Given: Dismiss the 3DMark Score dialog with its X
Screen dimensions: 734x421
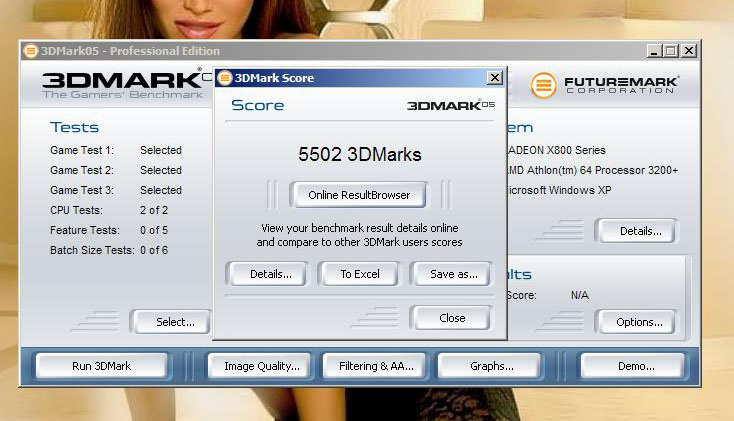Looking at the screenshot, I should click(494, 78).
